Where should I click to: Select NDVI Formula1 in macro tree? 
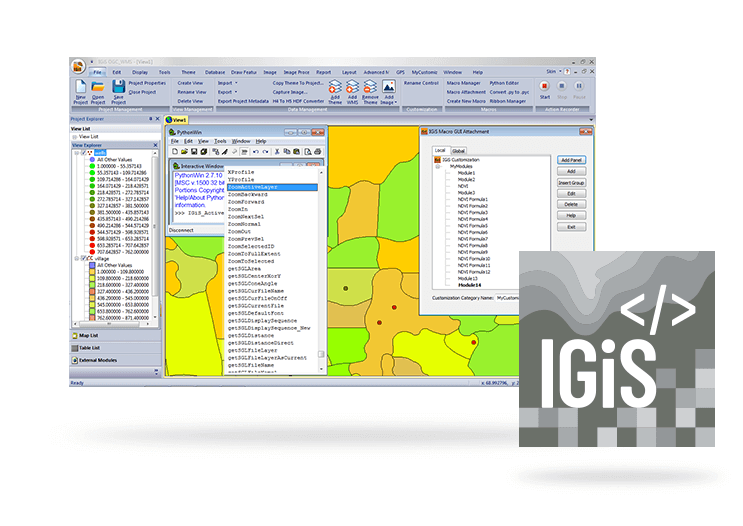472,200
